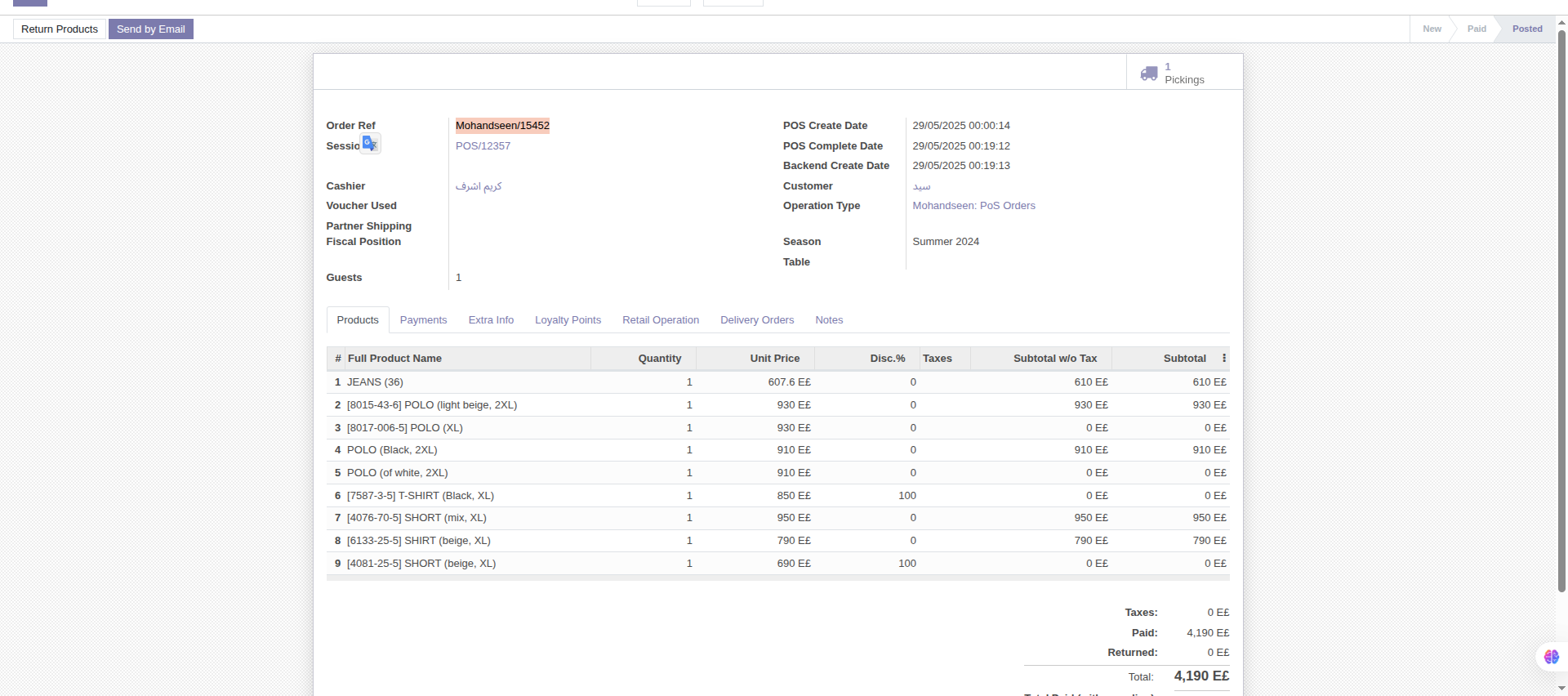The width and height of the screenshot is (1568, 696).
Task: Open the Delivery Orders tab
Action: click(x=757, y=320)
